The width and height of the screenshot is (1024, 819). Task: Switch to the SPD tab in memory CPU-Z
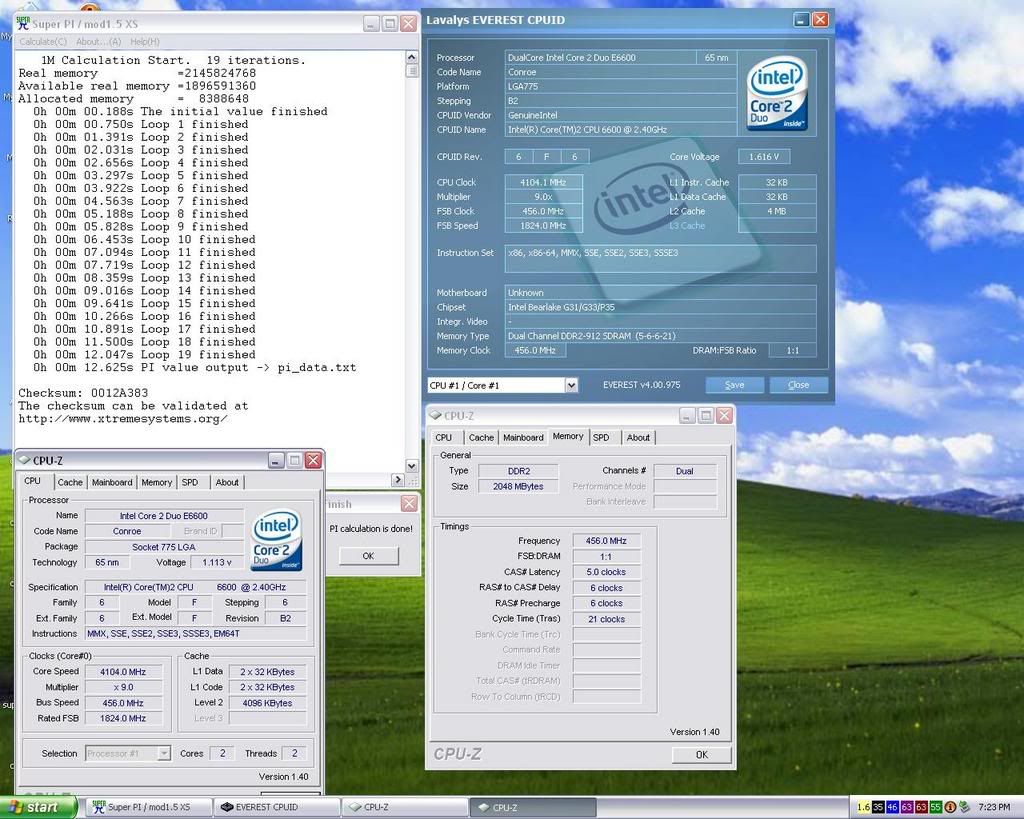[601, 437]
